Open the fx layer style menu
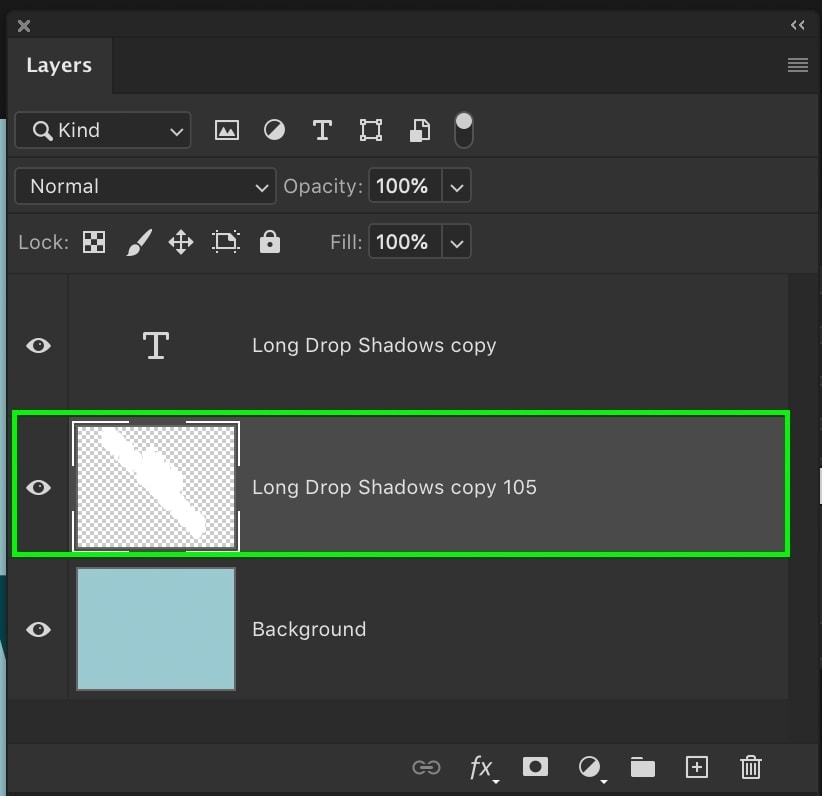The width and height of the screenshot is (822, 796). [x=482, y=768]
